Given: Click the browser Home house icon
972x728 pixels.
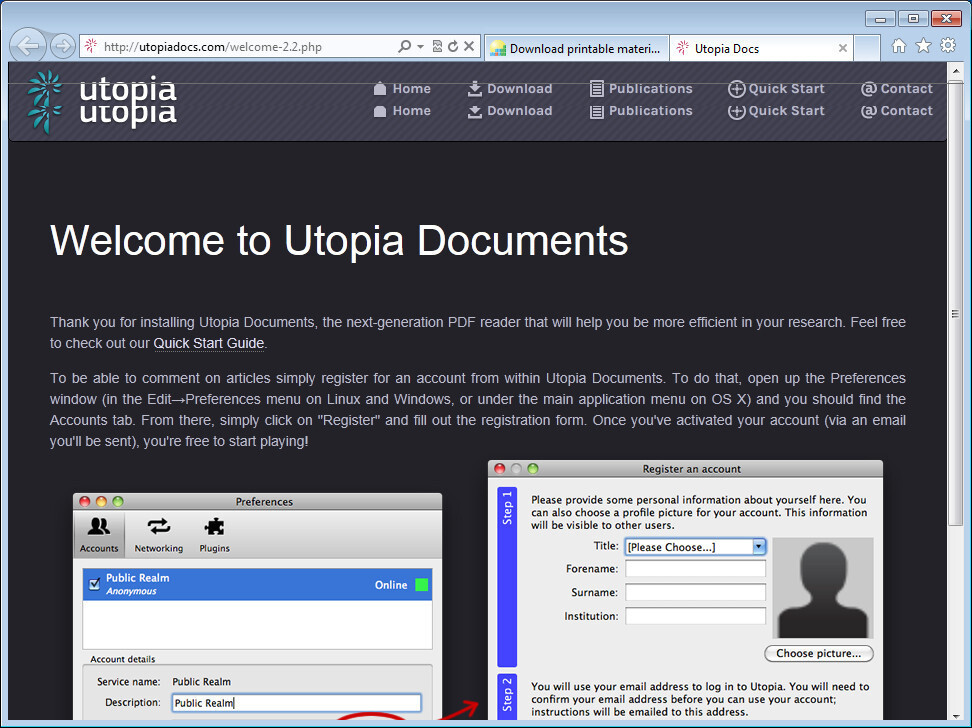Looking at the screenshot, I should pos(899,46).
